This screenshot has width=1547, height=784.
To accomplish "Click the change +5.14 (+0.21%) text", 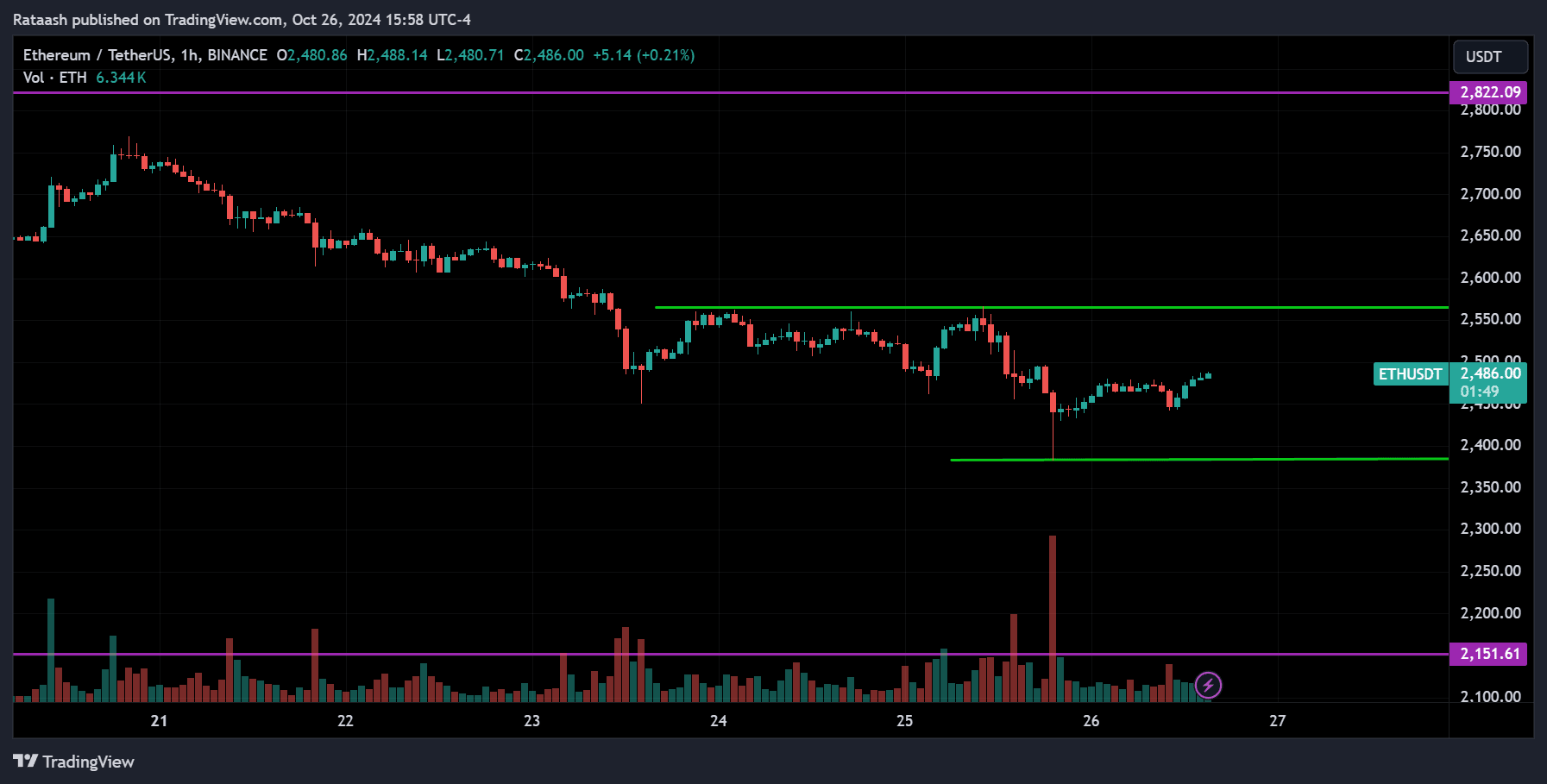I will coord(644,55).
